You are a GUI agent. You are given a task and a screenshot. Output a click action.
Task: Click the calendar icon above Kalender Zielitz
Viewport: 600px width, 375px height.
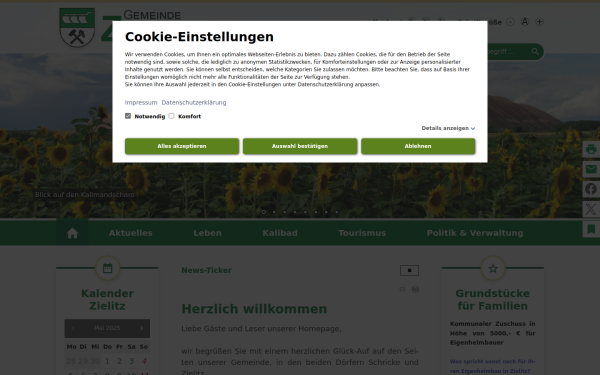tap(108, 268)
